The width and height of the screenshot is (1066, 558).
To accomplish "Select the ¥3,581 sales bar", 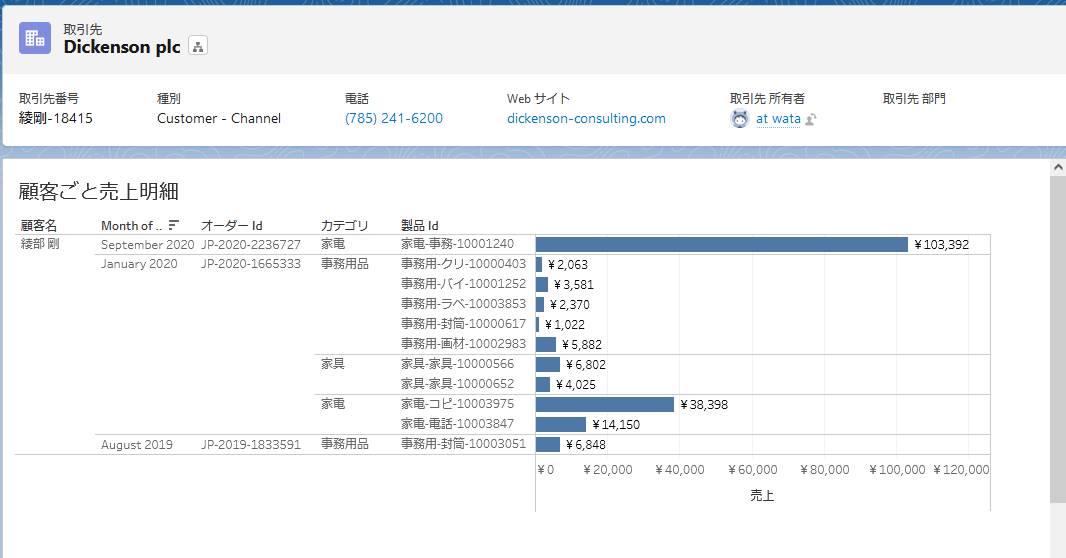I will (542, 284).
